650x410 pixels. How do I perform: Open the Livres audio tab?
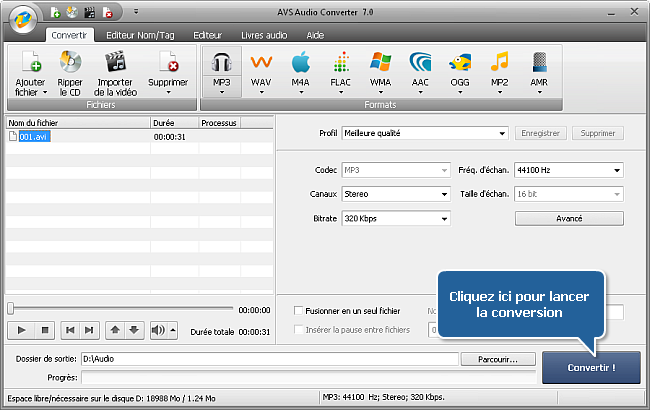click(x=266, y=34)
